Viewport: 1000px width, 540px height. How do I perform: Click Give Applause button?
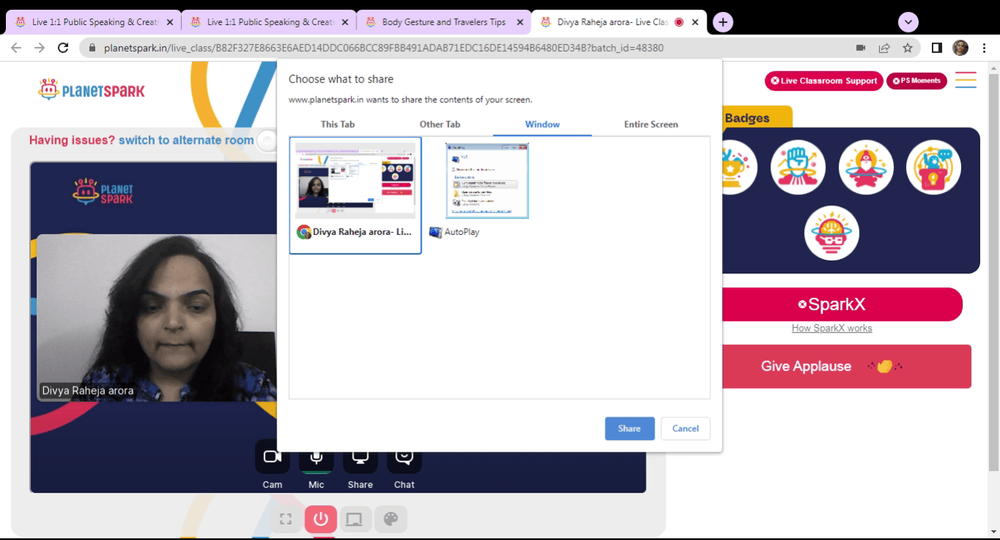tap(847, 367)
